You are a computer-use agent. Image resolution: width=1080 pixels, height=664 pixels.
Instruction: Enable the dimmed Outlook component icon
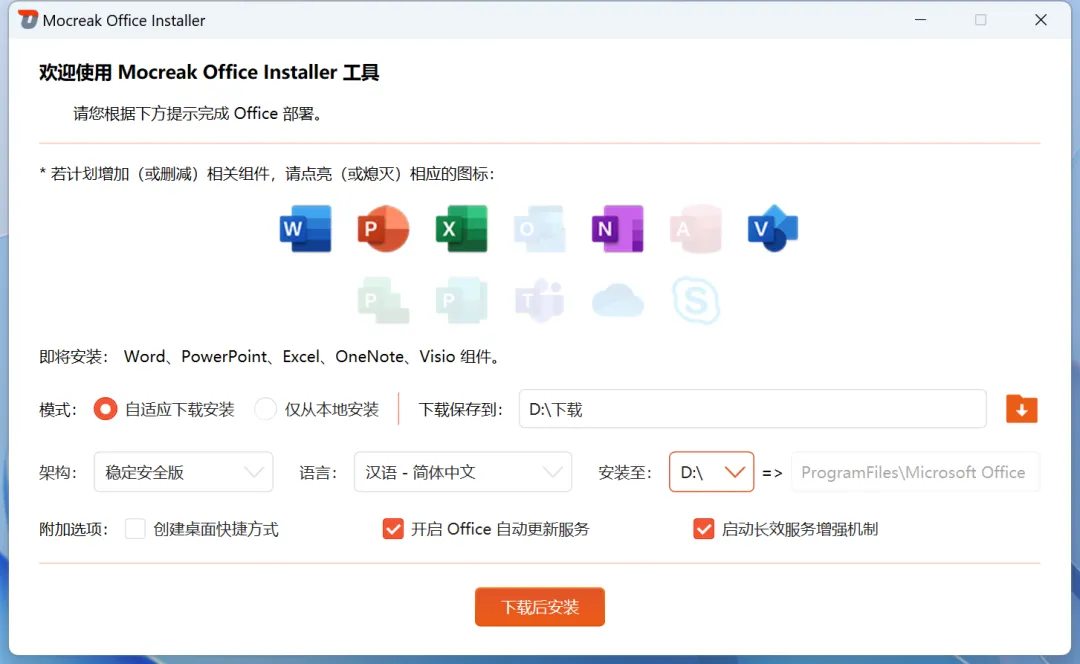pos(540,229)
